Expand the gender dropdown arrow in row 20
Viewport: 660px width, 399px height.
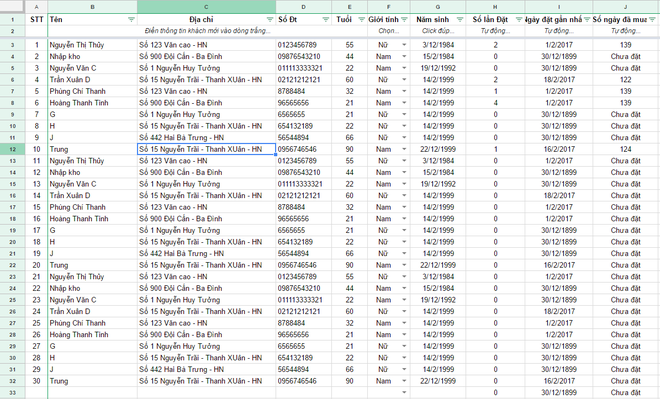(404, 242)
